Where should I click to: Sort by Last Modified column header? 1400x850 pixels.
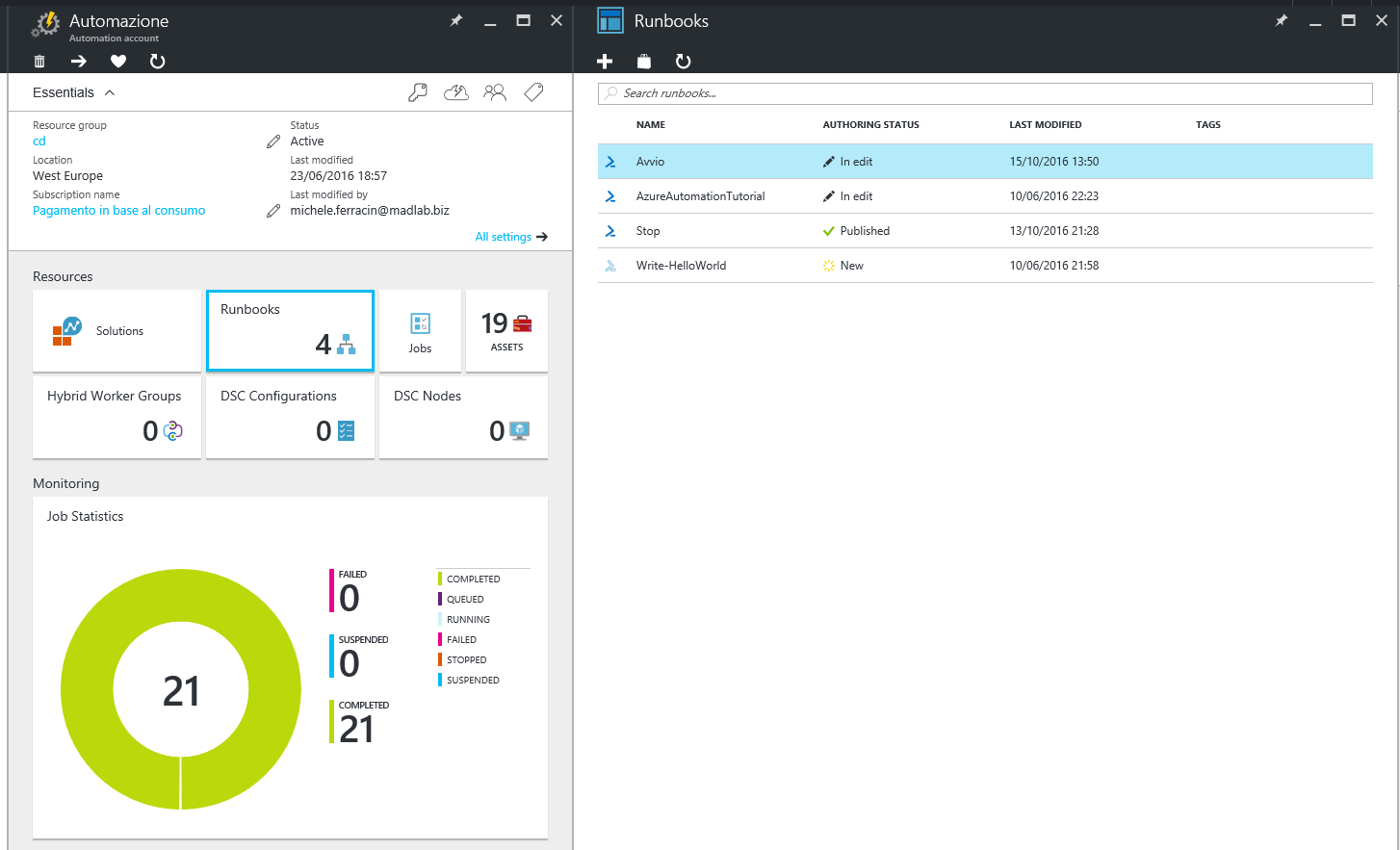pyautogui.click(x=1045, y=125)
